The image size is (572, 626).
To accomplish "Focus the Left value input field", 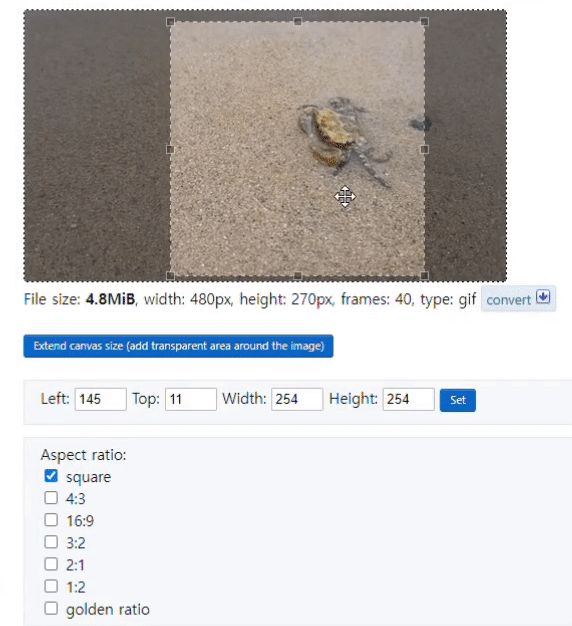I will tap(101, 399).
